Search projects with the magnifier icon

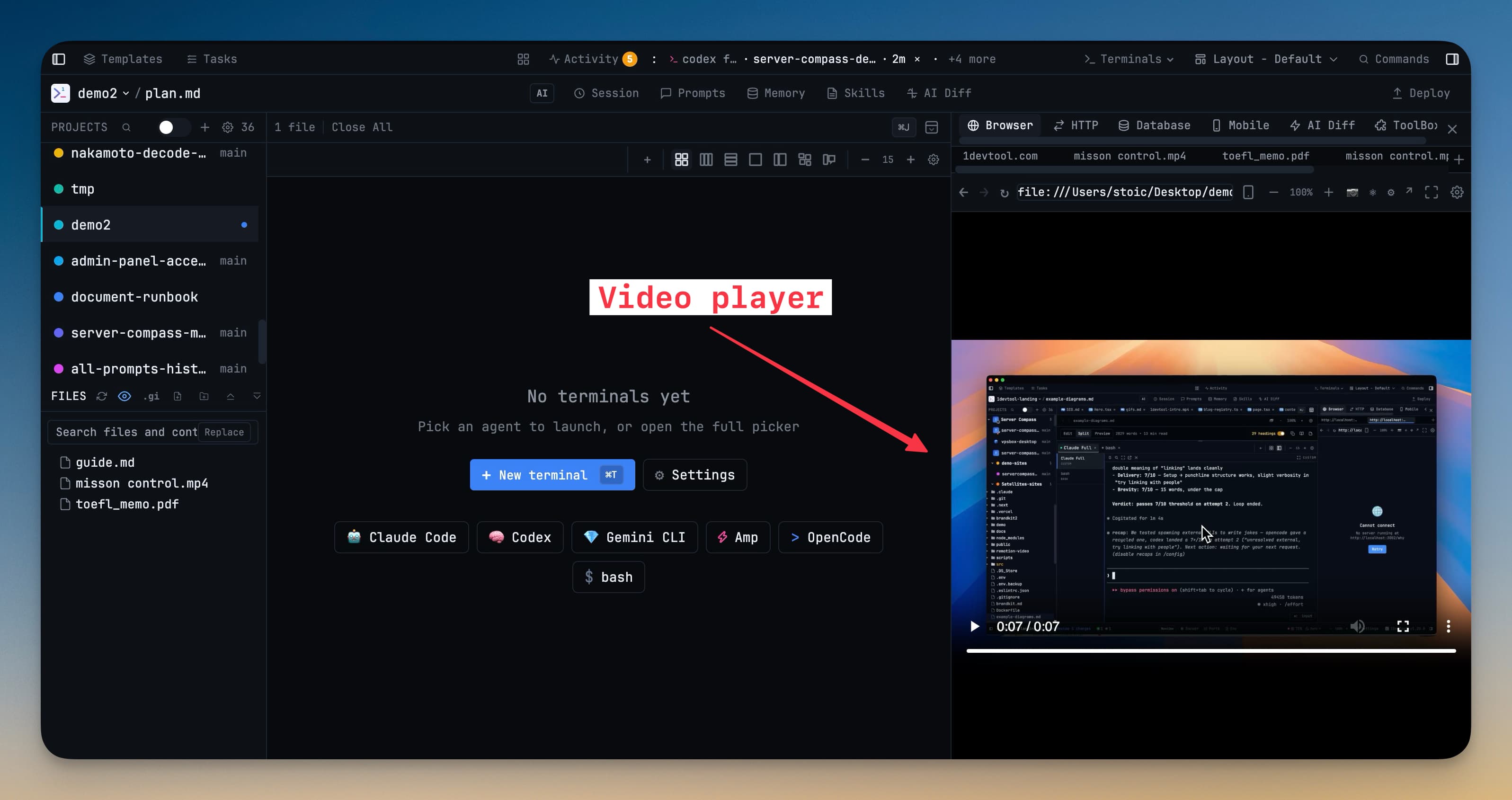(126, 127)
